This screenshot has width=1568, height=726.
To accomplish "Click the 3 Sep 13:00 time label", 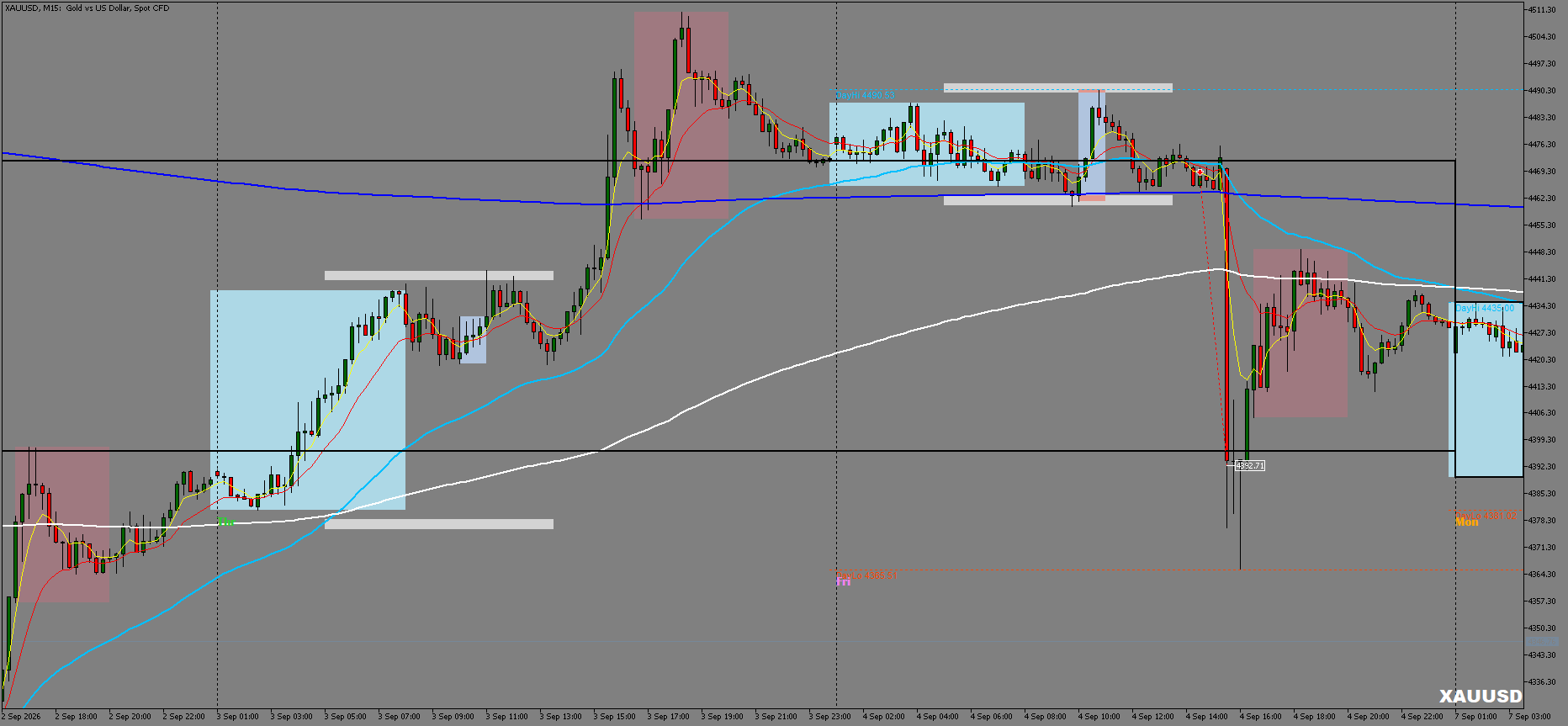I will point(560,717).
